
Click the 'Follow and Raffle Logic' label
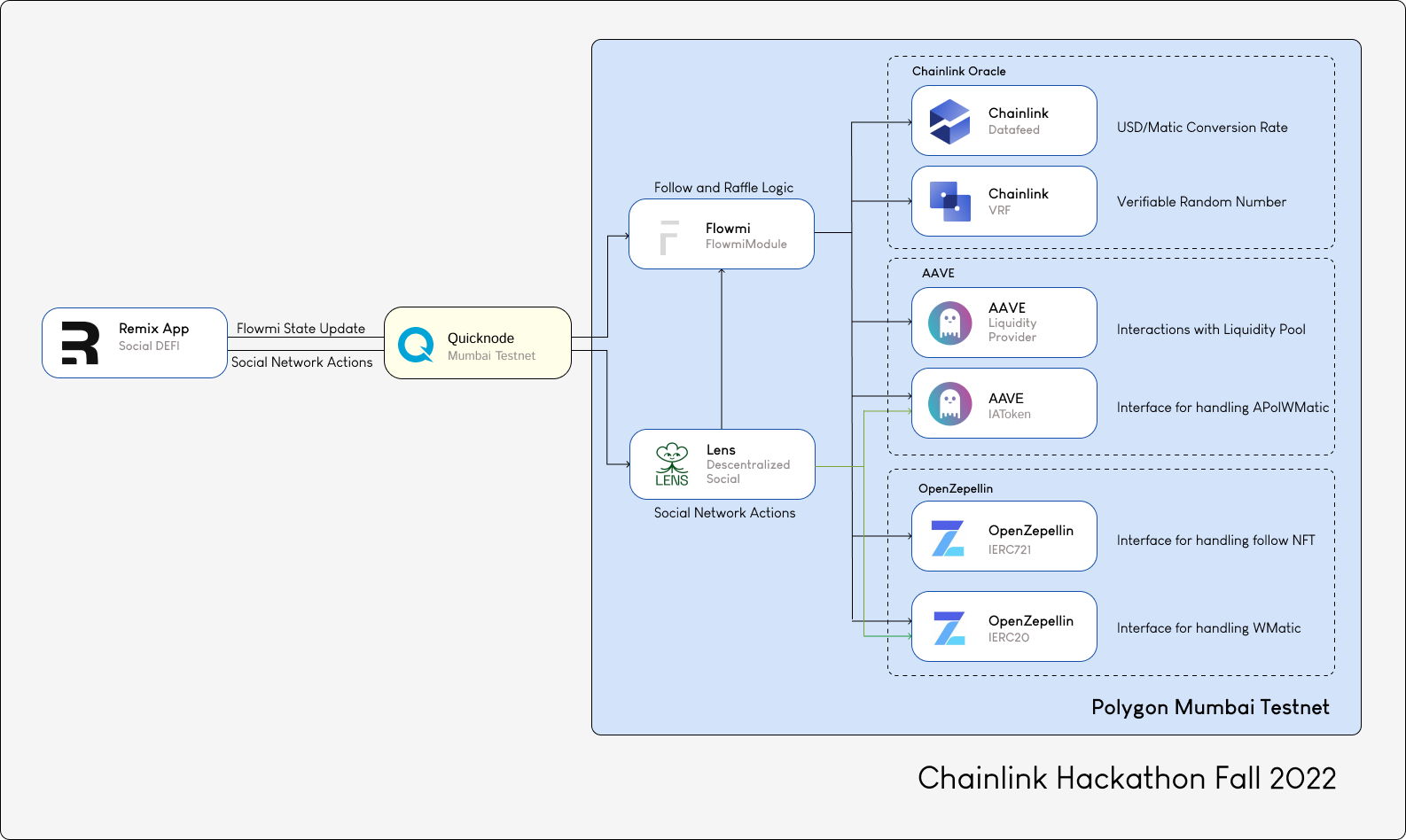723,188
